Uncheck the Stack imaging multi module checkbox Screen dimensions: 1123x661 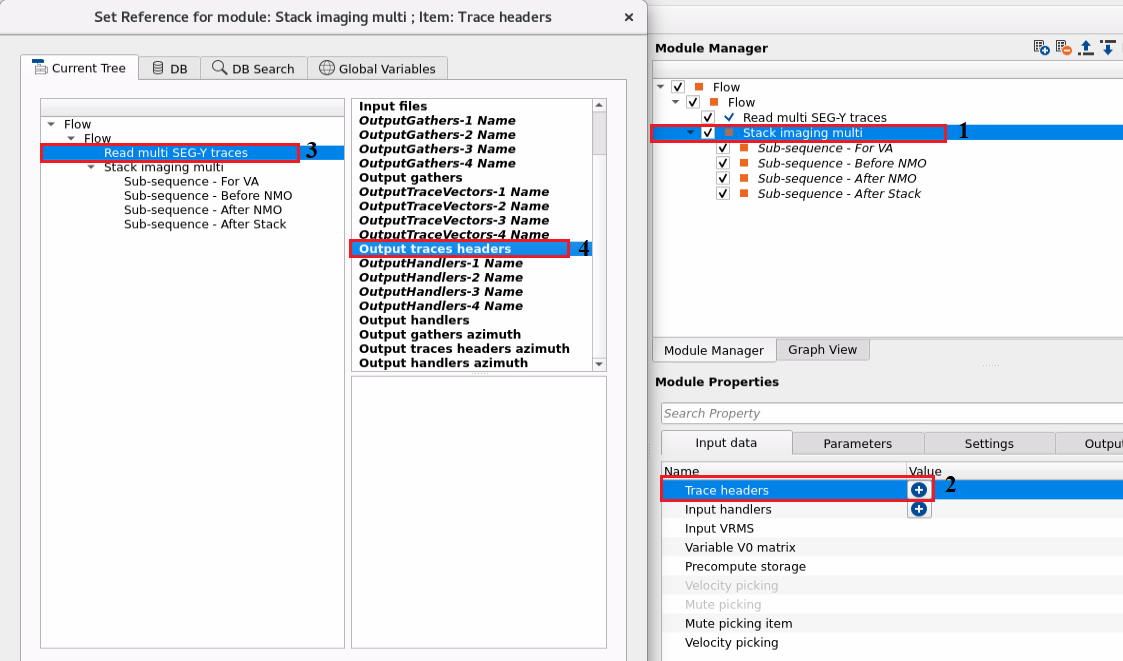[708, 133]
